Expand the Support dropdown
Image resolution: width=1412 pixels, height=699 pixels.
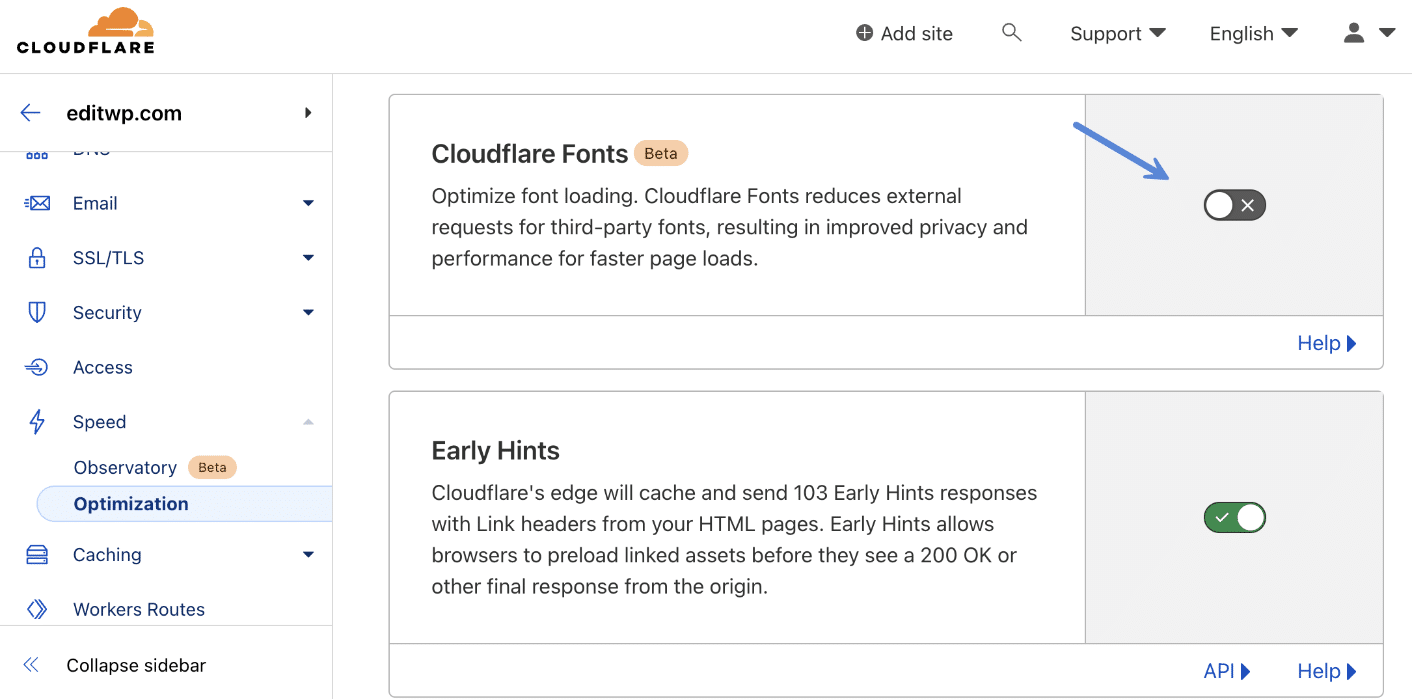point(1117,33)
